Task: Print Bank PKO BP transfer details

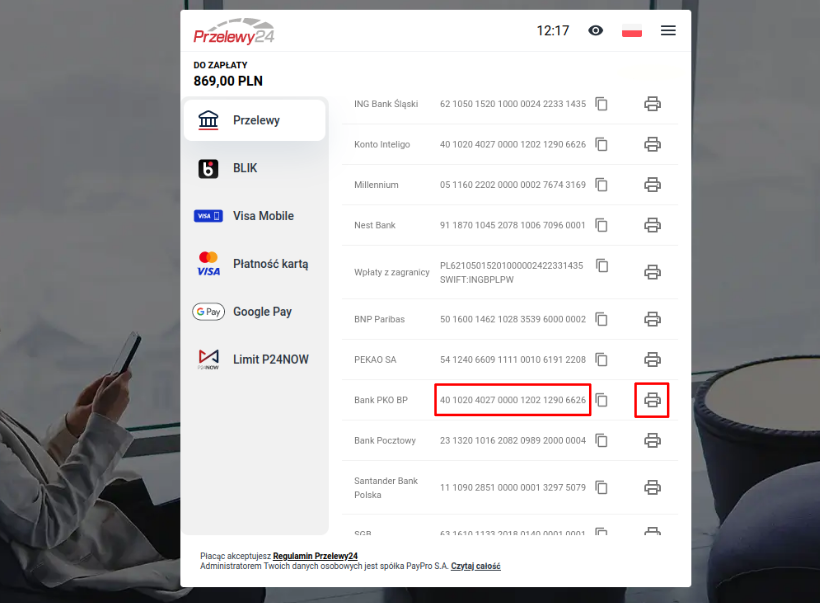Action: click(x=652, y=400)
